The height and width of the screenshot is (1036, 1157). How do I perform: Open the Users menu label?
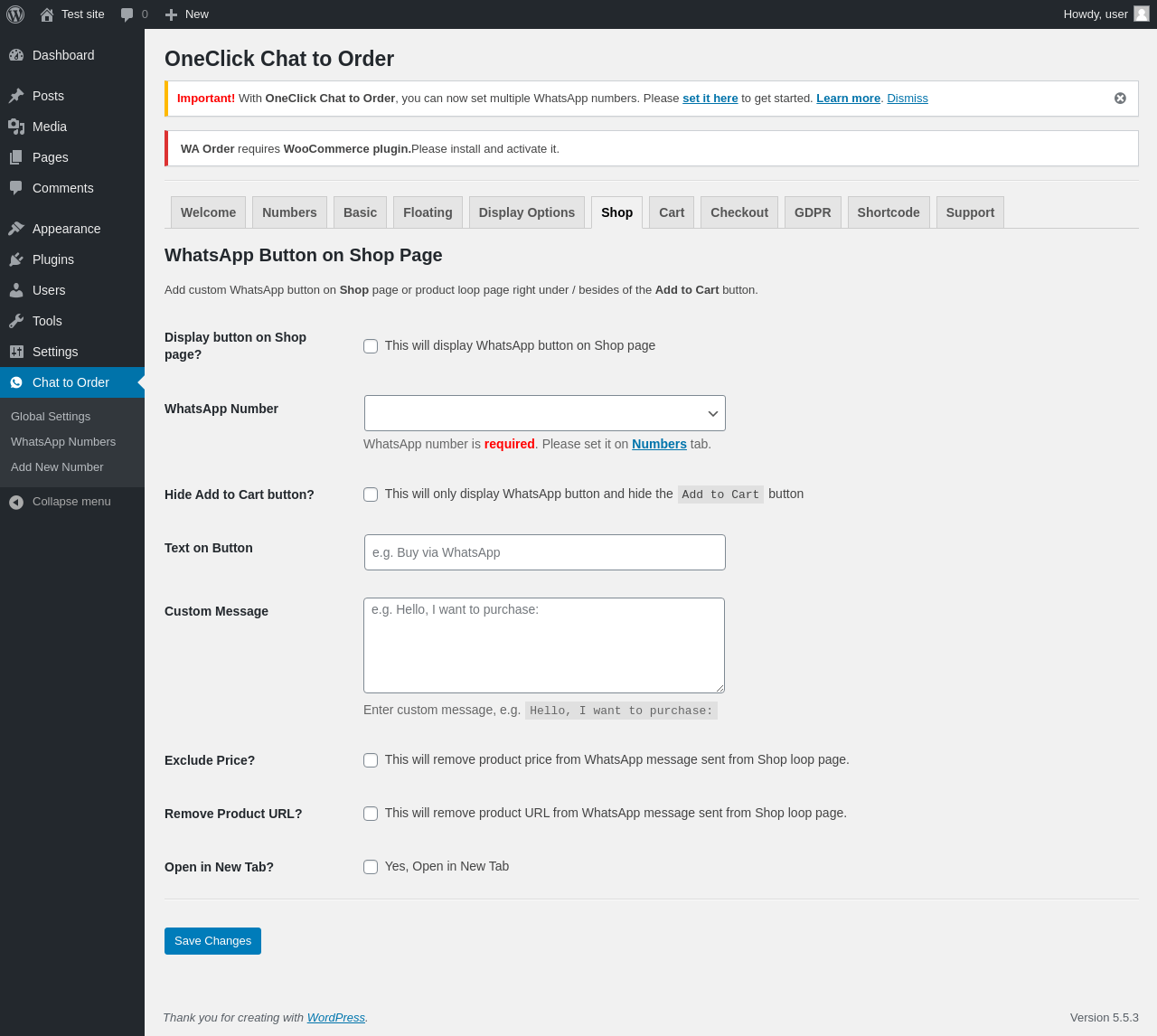tap(49, 290)
